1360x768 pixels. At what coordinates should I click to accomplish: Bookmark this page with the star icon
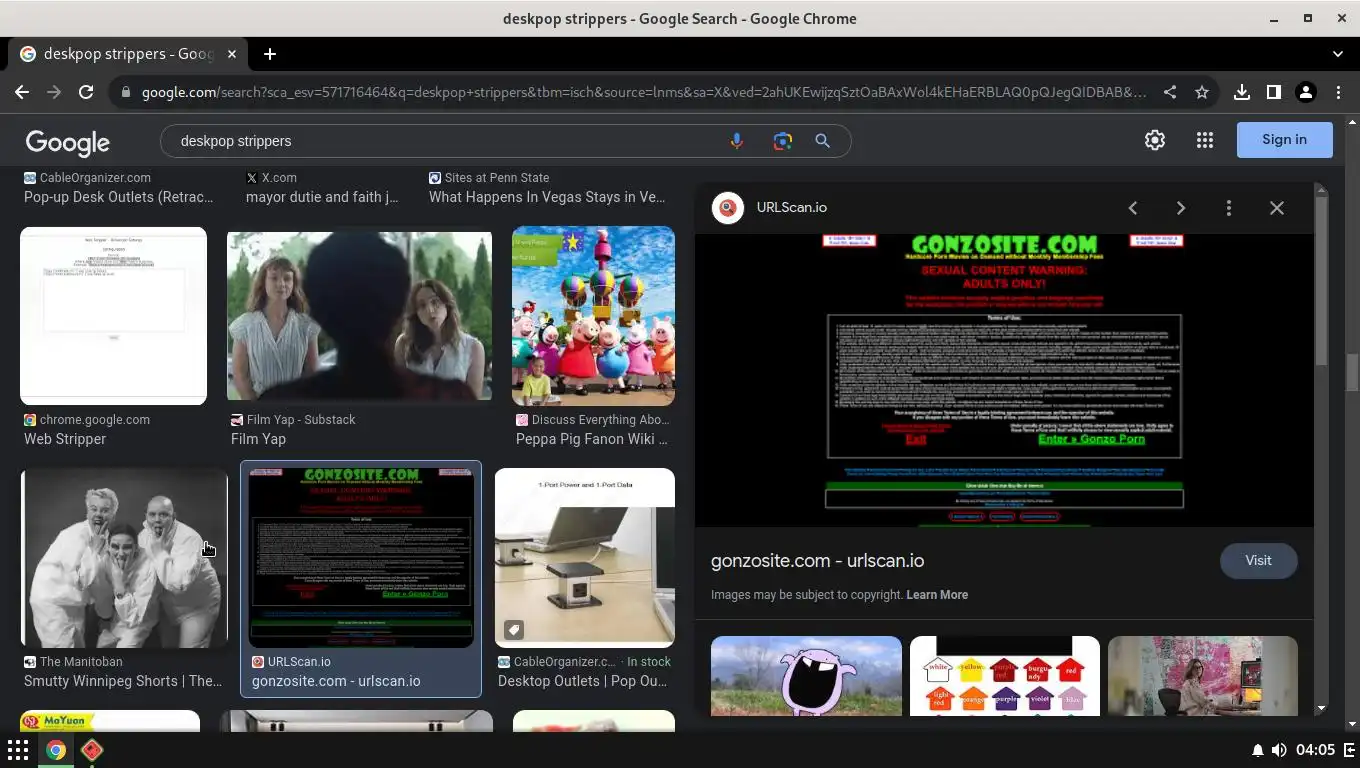point(1202,92)
